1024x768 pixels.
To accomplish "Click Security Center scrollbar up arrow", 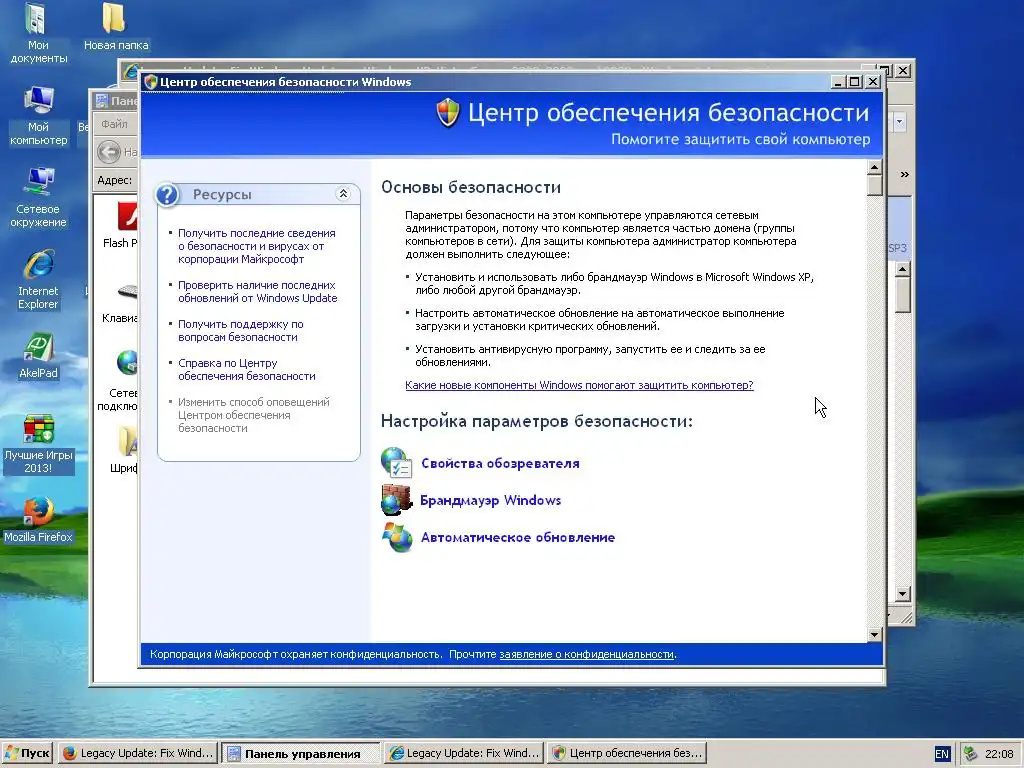I will [875, 167].
